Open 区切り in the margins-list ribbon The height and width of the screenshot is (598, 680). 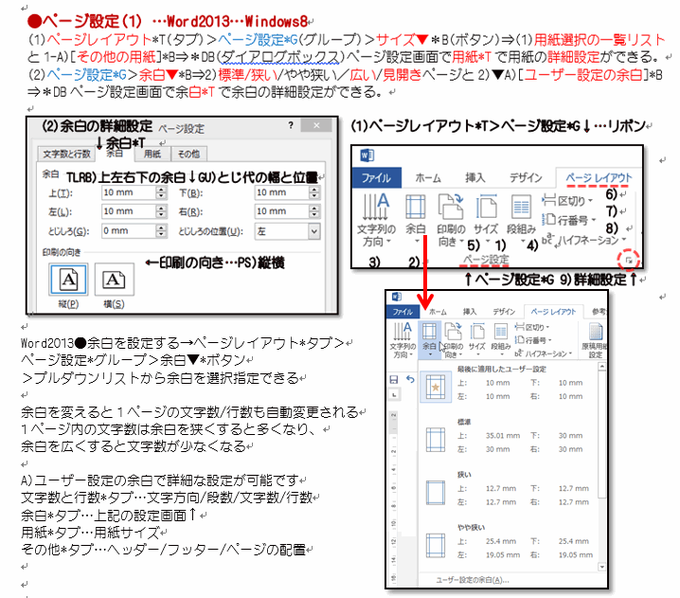tap(532, 327)
